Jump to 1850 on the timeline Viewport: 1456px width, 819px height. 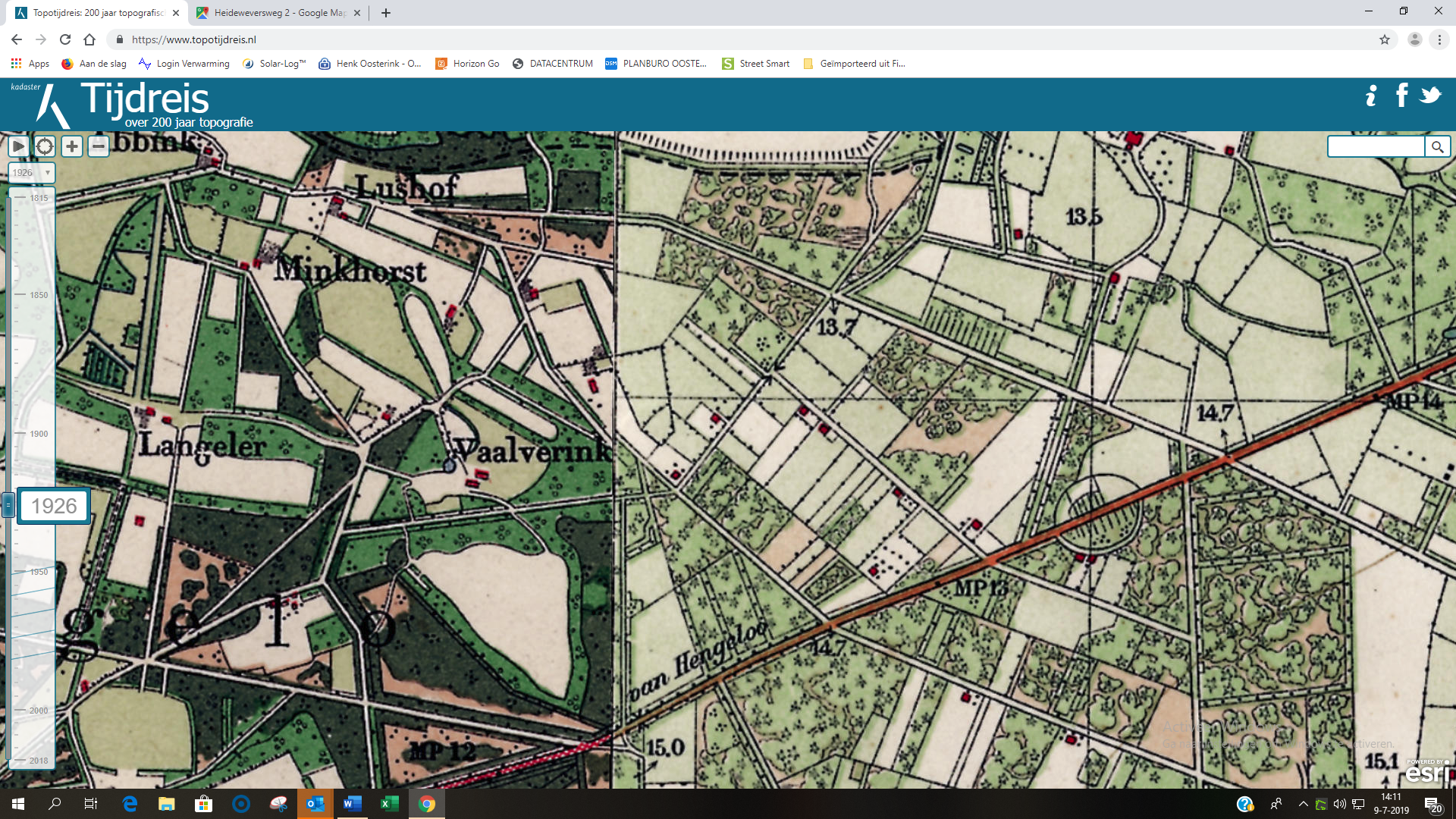tap(39, 295)
